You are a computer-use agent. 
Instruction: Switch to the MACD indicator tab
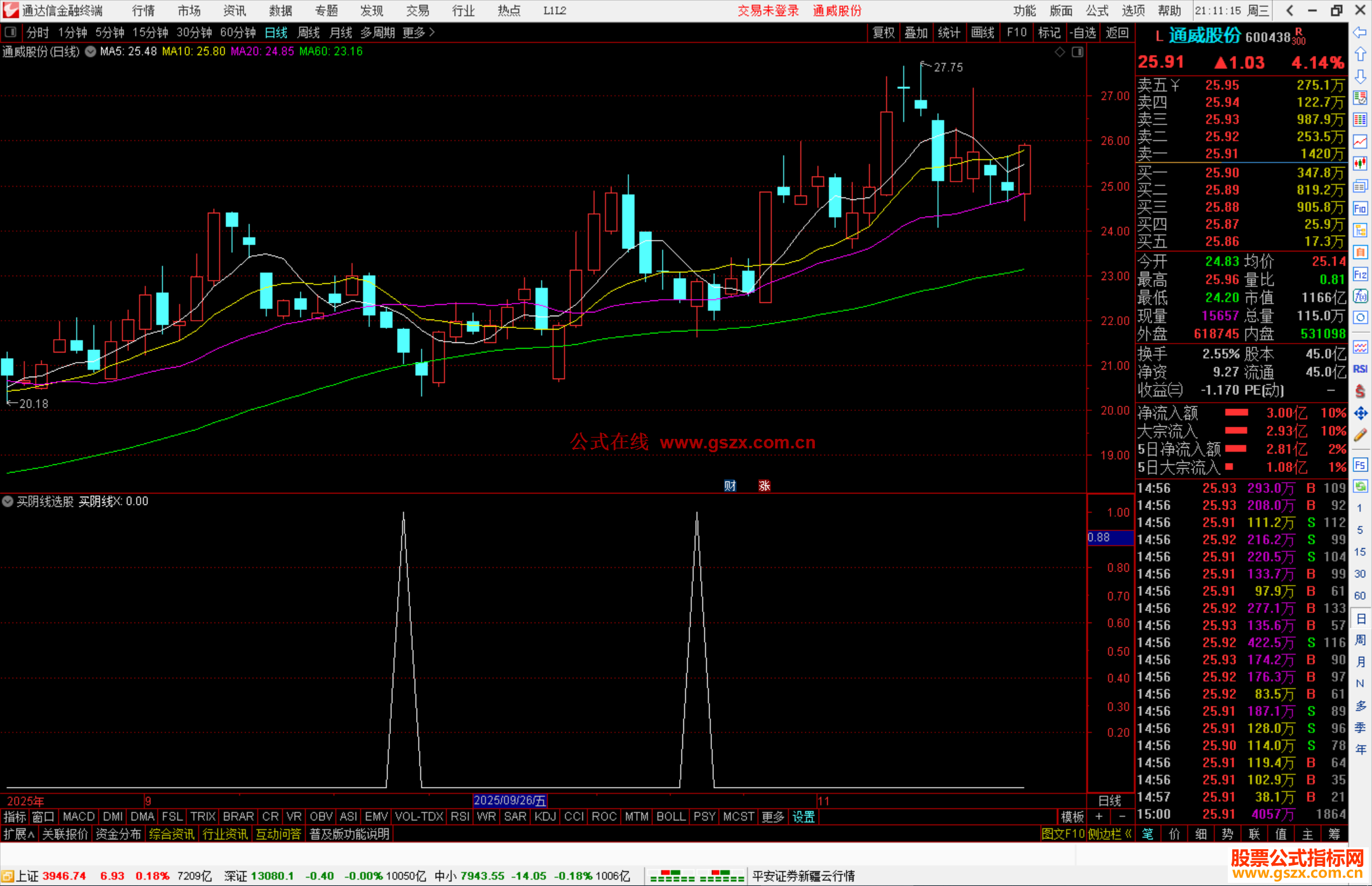pos(79,816)
